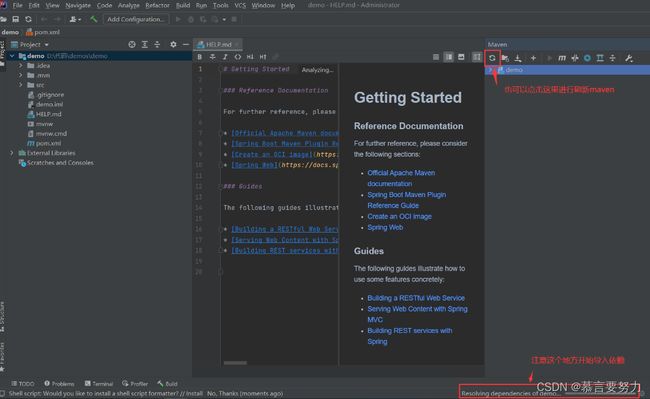Save all files from main toolbar

click(16, 19)
